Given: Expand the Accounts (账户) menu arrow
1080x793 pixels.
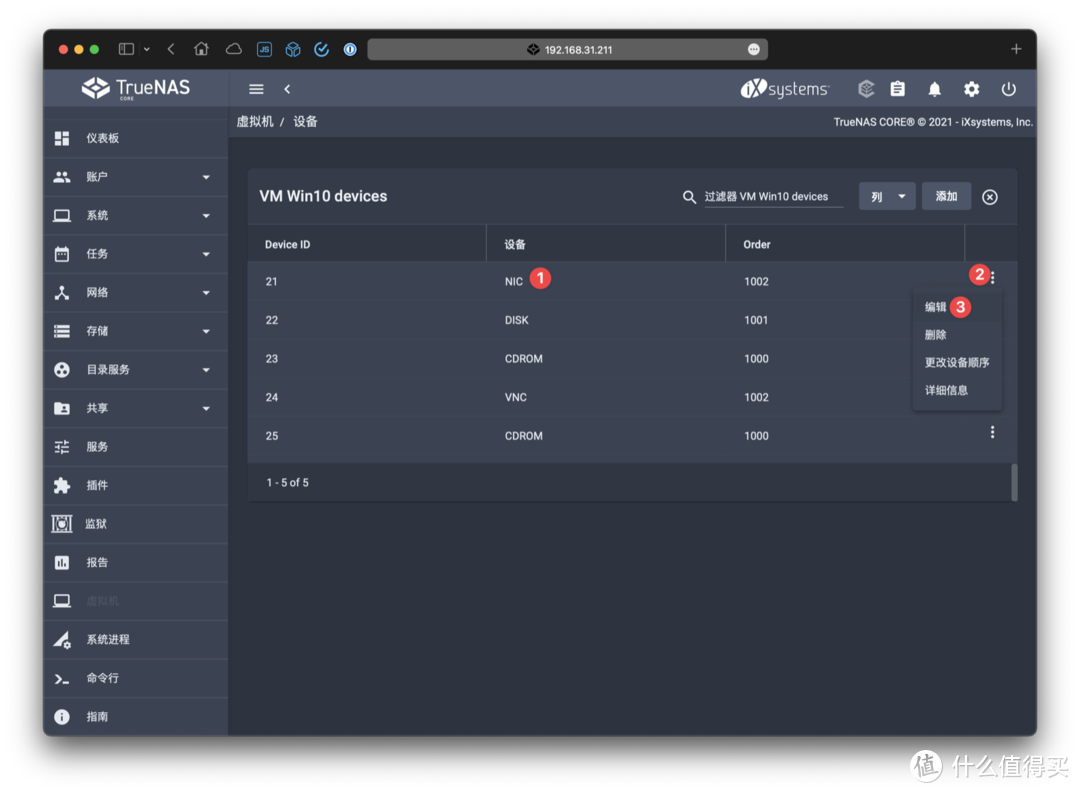Looking at the screenshot, I should pos(206,178).
